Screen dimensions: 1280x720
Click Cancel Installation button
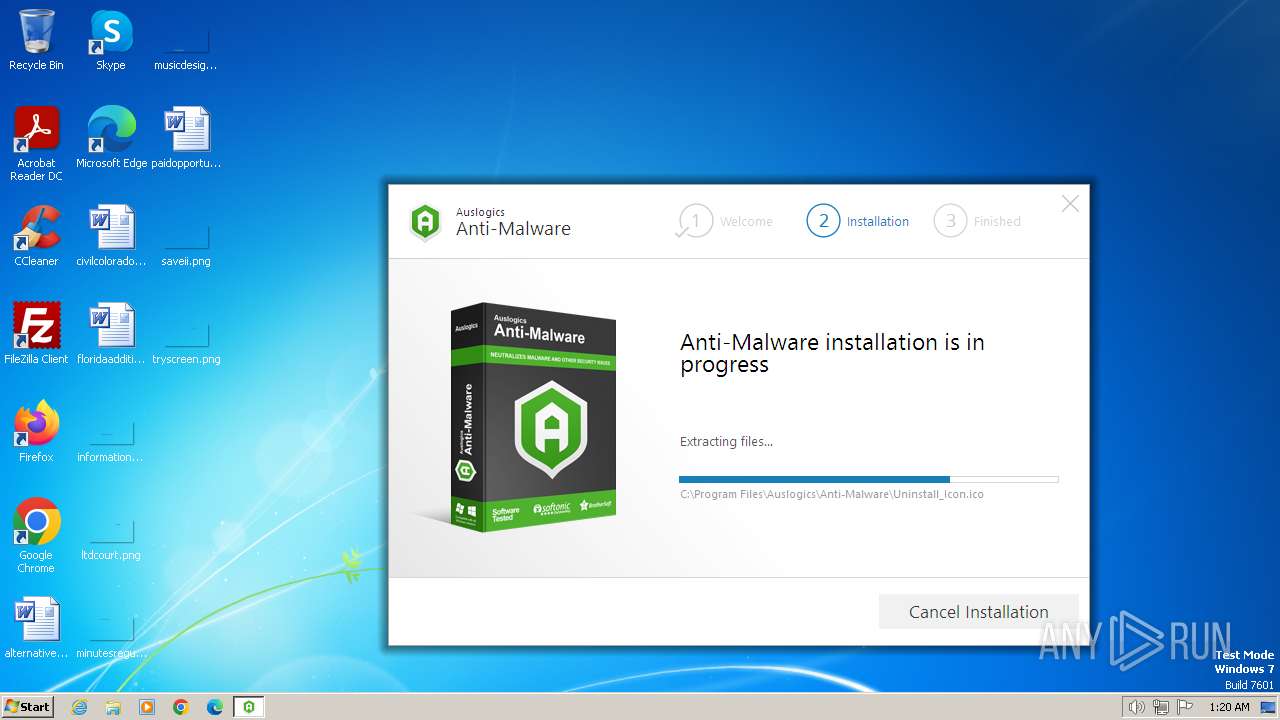pos(979,612)
